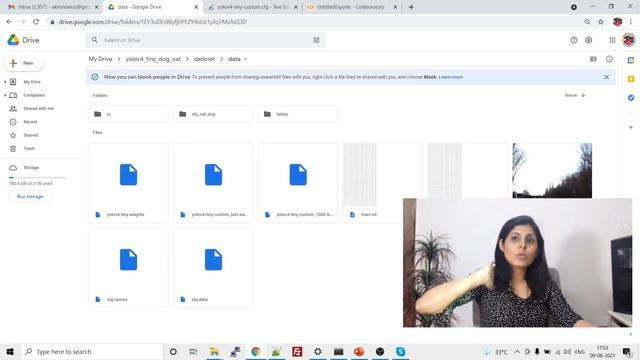Reverse the Name sort direction arrow
This screenshot has height=360, width=640.
tap(583, 95)
